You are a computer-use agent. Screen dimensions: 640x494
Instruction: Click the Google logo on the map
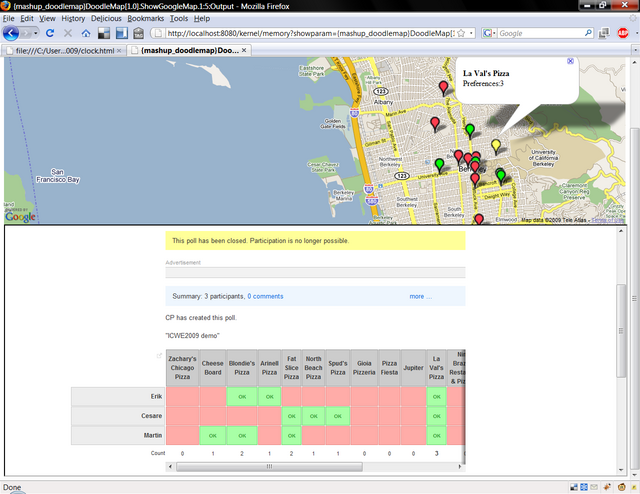(x=20, y=217)
